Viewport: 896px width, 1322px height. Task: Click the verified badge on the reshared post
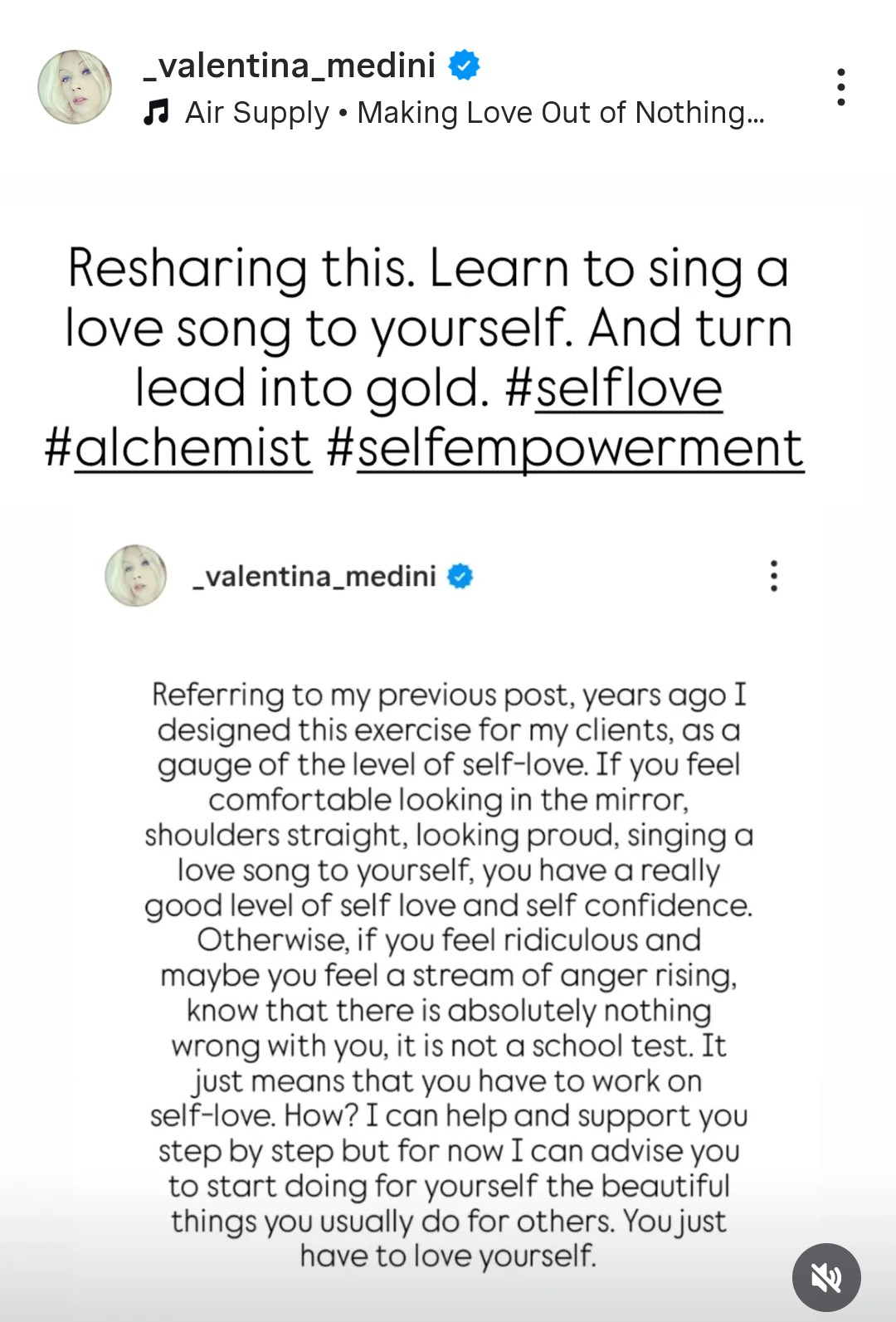pyautogui.click(x=460, y=576)
